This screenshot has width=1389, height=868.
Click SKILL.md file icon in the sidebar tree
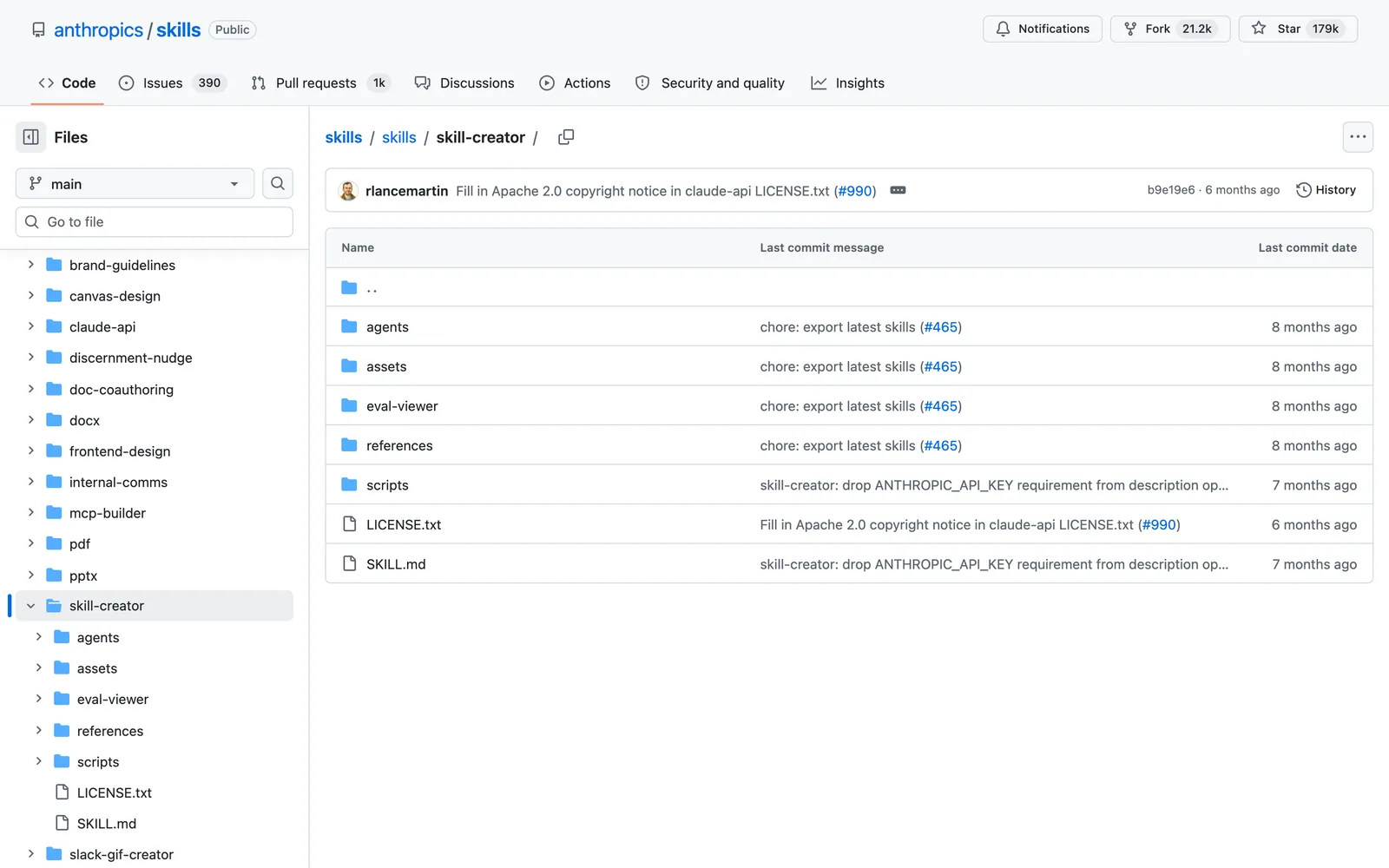click(62, 823)
